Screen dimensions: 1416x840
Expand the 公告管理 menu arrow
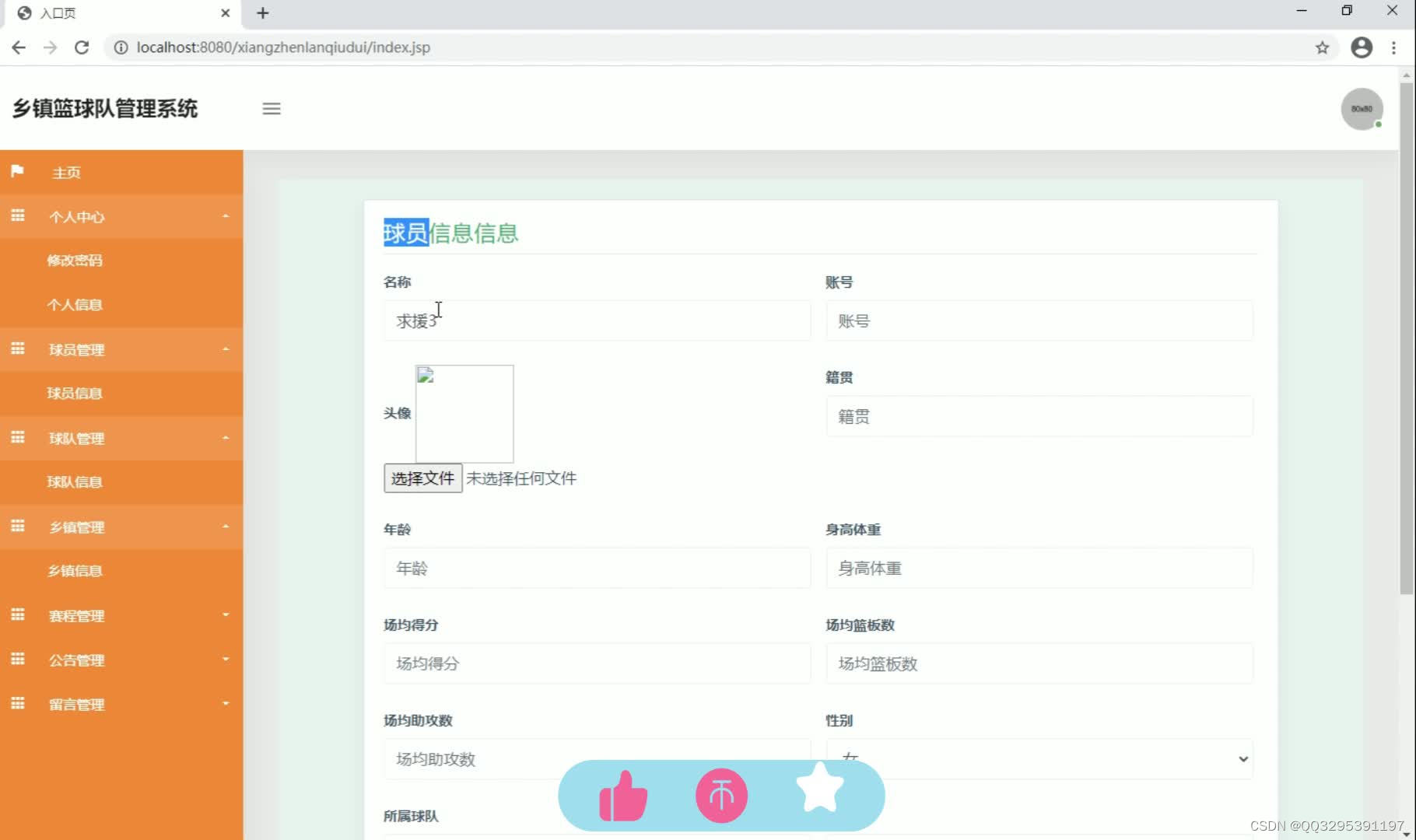click(226, 660)
